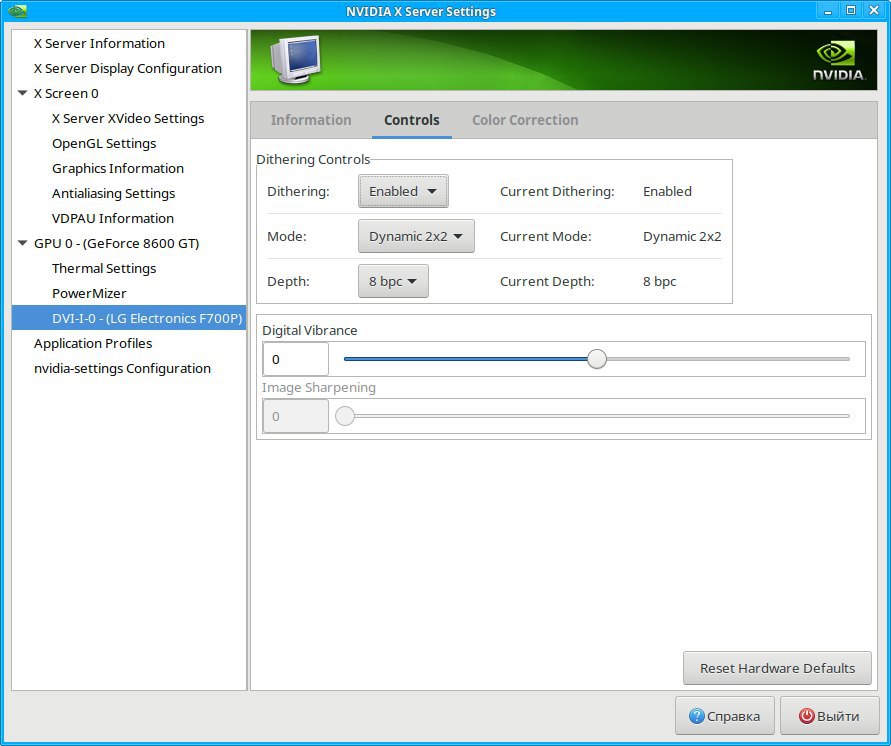The width and height of the screenshot is (891, 746).
Task: Click the Выйти quit button
Action: [x=829, y=716]
